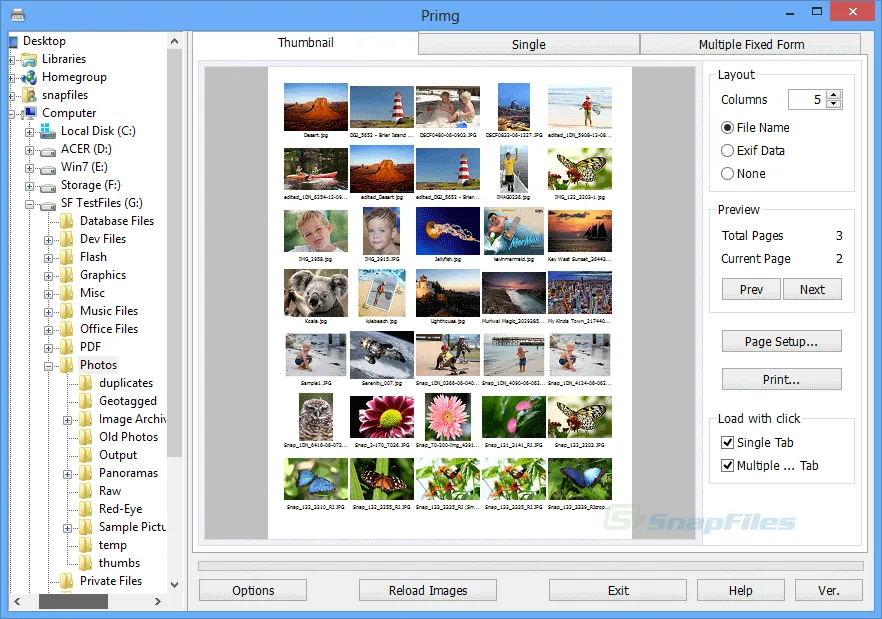
Task: Open the Options button
Action: (x=253, y=590)
